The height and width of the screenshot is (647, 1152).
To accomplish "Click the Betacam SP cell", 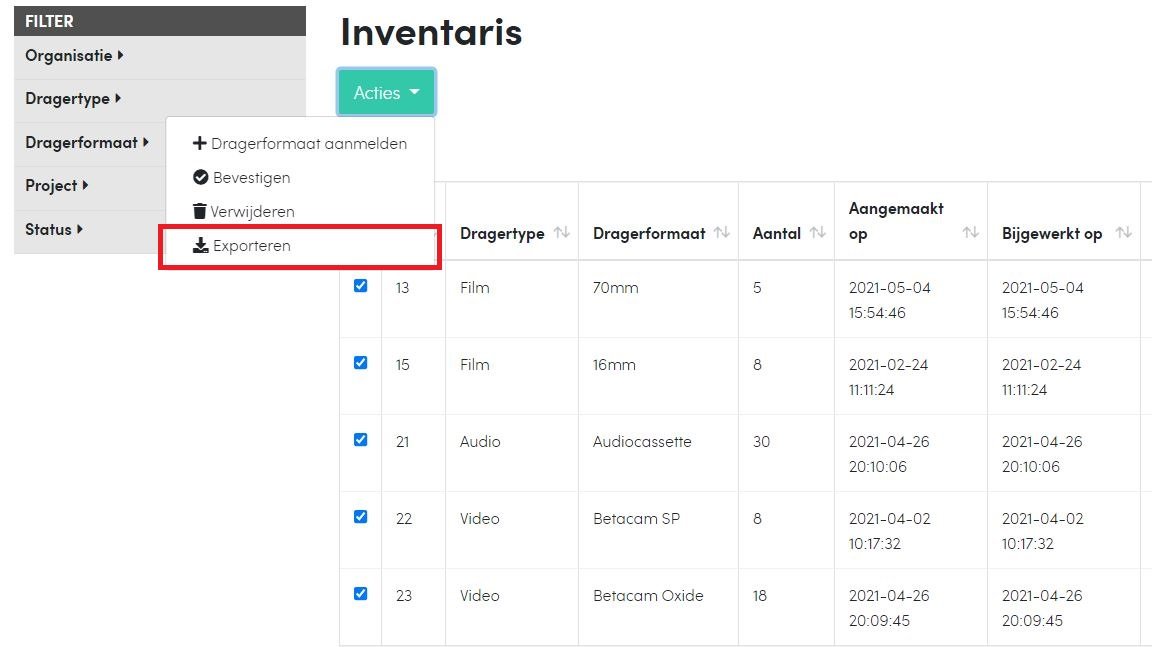I will pyautogui.click(x=636, y=518).
